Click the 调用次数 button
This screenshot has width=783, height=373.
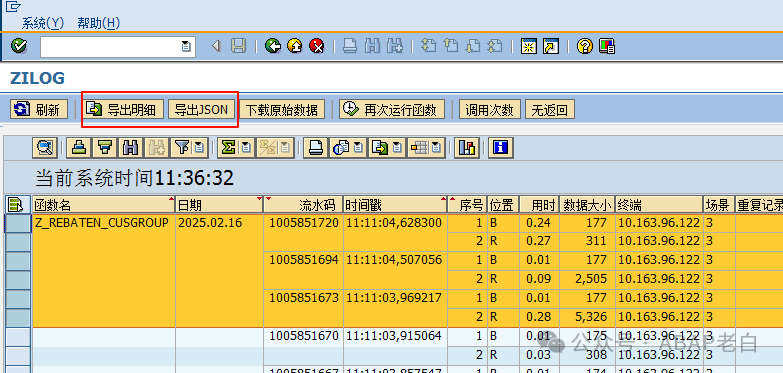click(x=489, y=109)
